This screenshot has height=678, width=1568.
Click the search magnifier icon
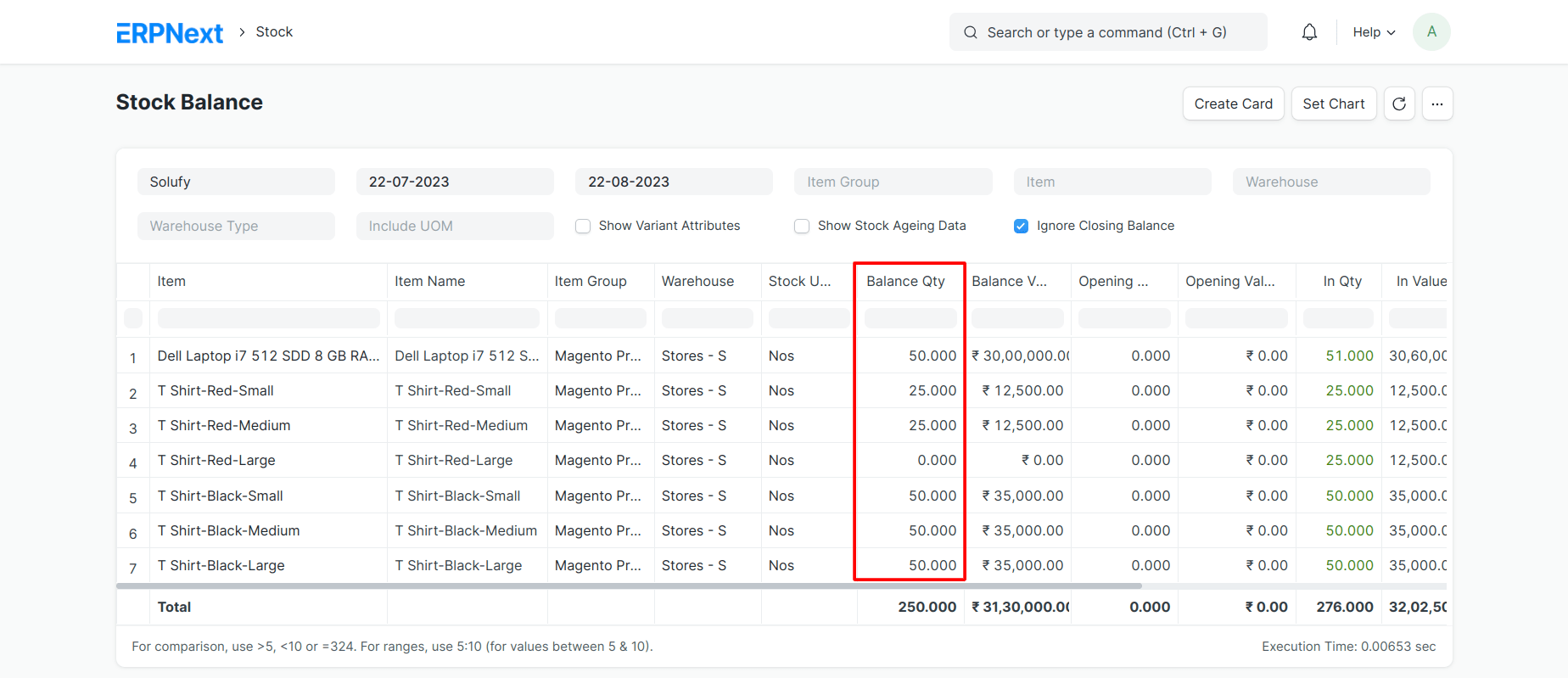coord(971,32)
